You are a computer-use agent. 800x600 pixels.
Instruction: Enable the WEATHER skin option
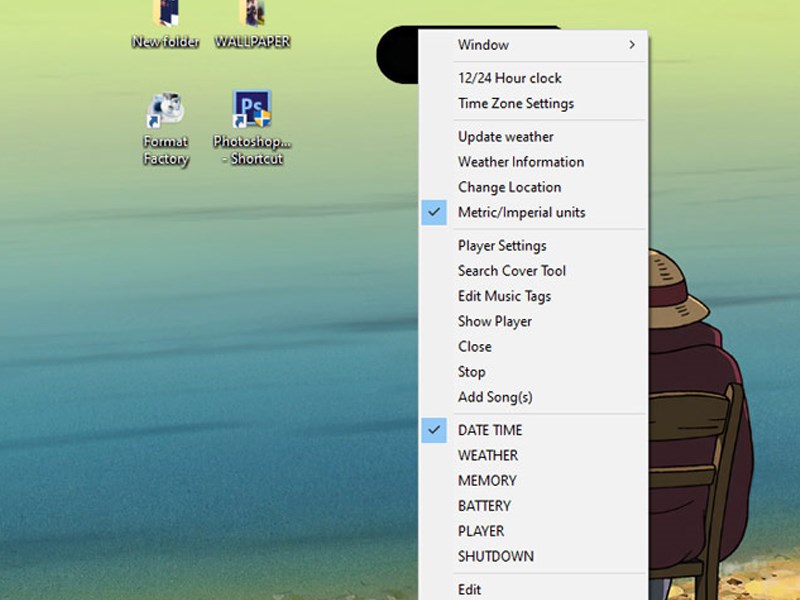tap(488, 455)
